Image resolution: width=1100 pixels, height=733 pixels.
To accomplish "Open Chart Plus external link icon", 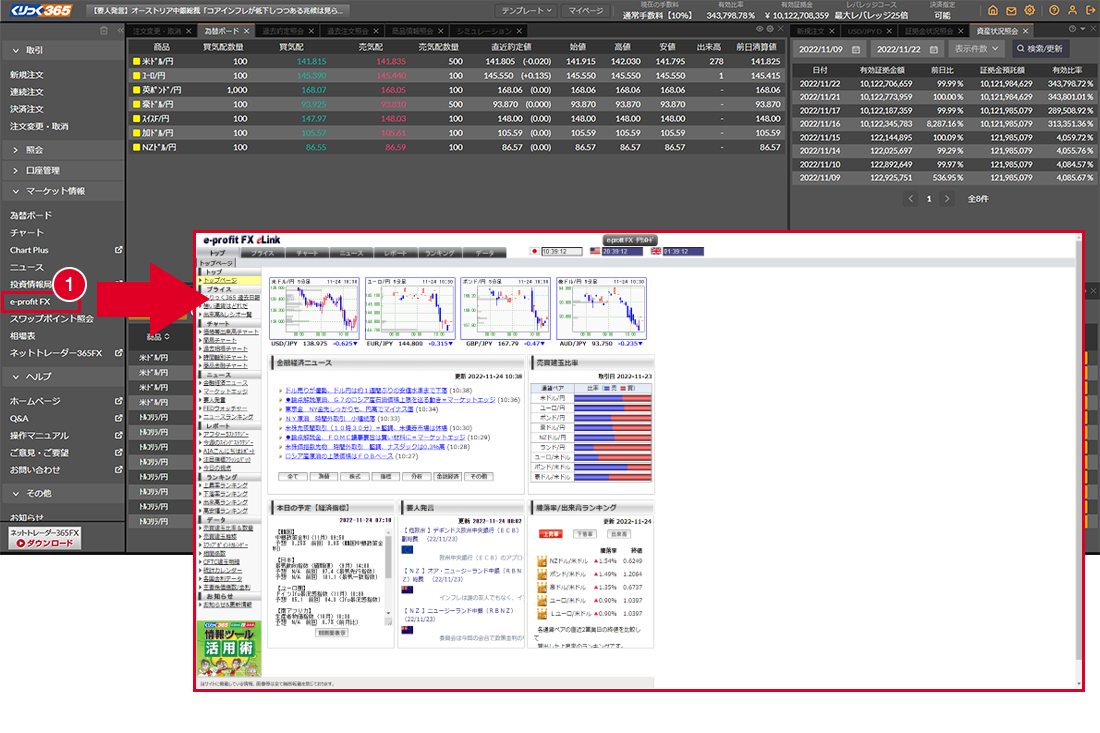I will coord(119,250).
